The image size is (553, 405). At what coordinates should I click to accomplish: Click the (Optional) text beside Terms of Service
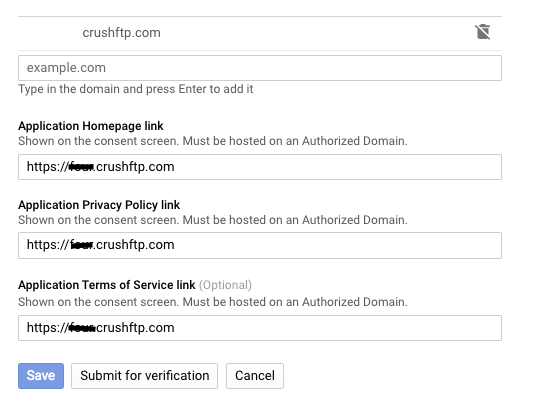click(225, 285)
